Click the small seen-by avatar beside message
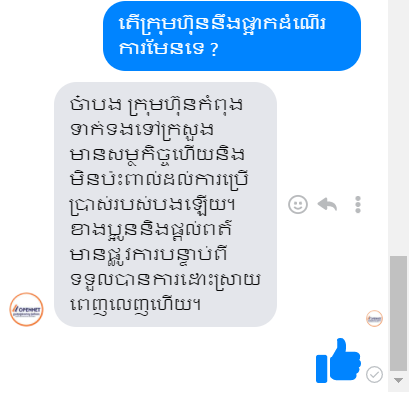This screenshot has height=402, width=409. 374,318
